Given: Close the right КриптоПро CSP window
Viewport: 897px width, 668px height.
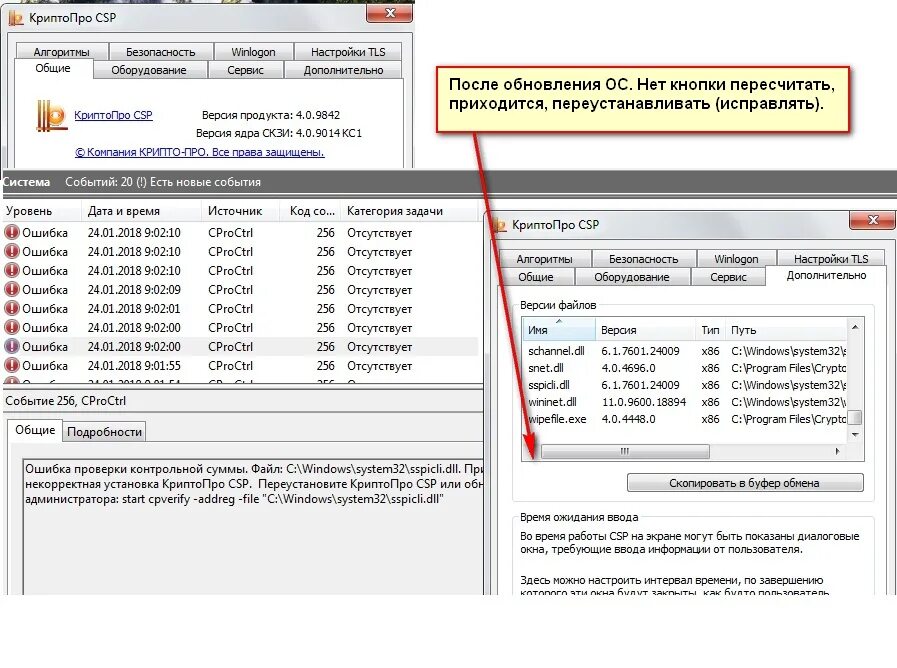Looking at the screenshot, I should coord(872,220).
